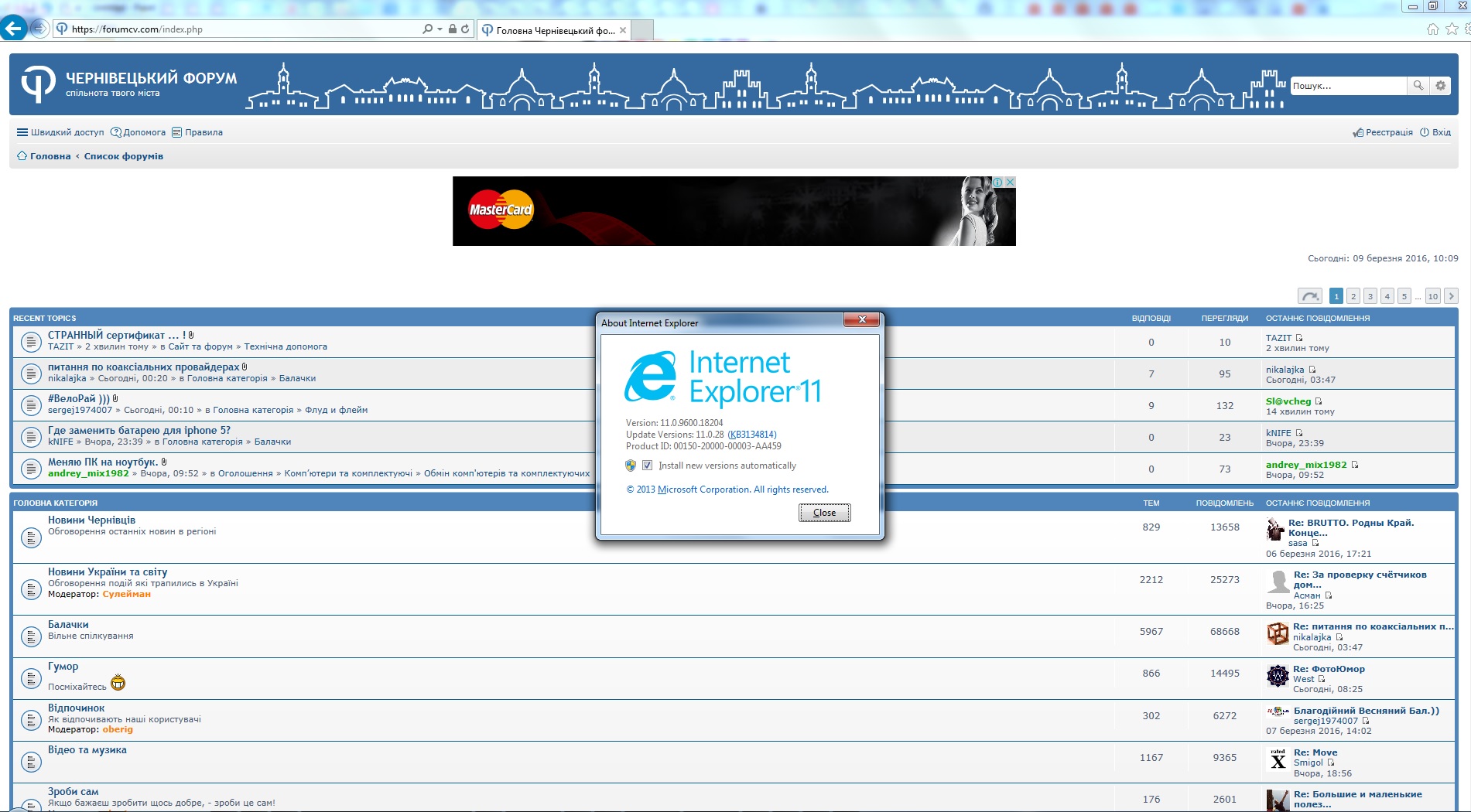Open last post Re: ФотоЮмор
1471x812 pixels.
tap(1329, 669)
